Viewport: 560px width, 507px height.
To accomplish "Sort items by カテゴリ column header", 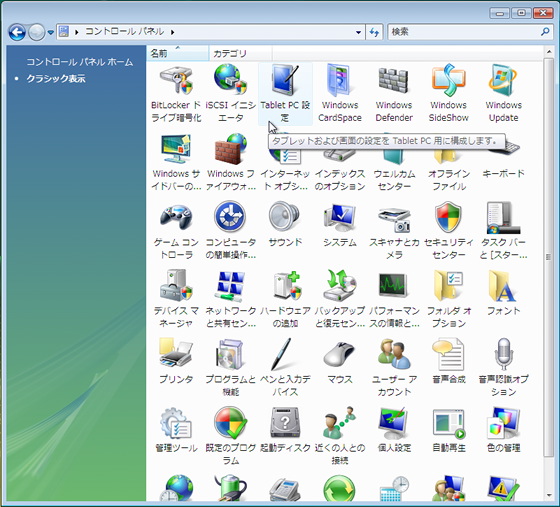I will (x=240, y=54).
